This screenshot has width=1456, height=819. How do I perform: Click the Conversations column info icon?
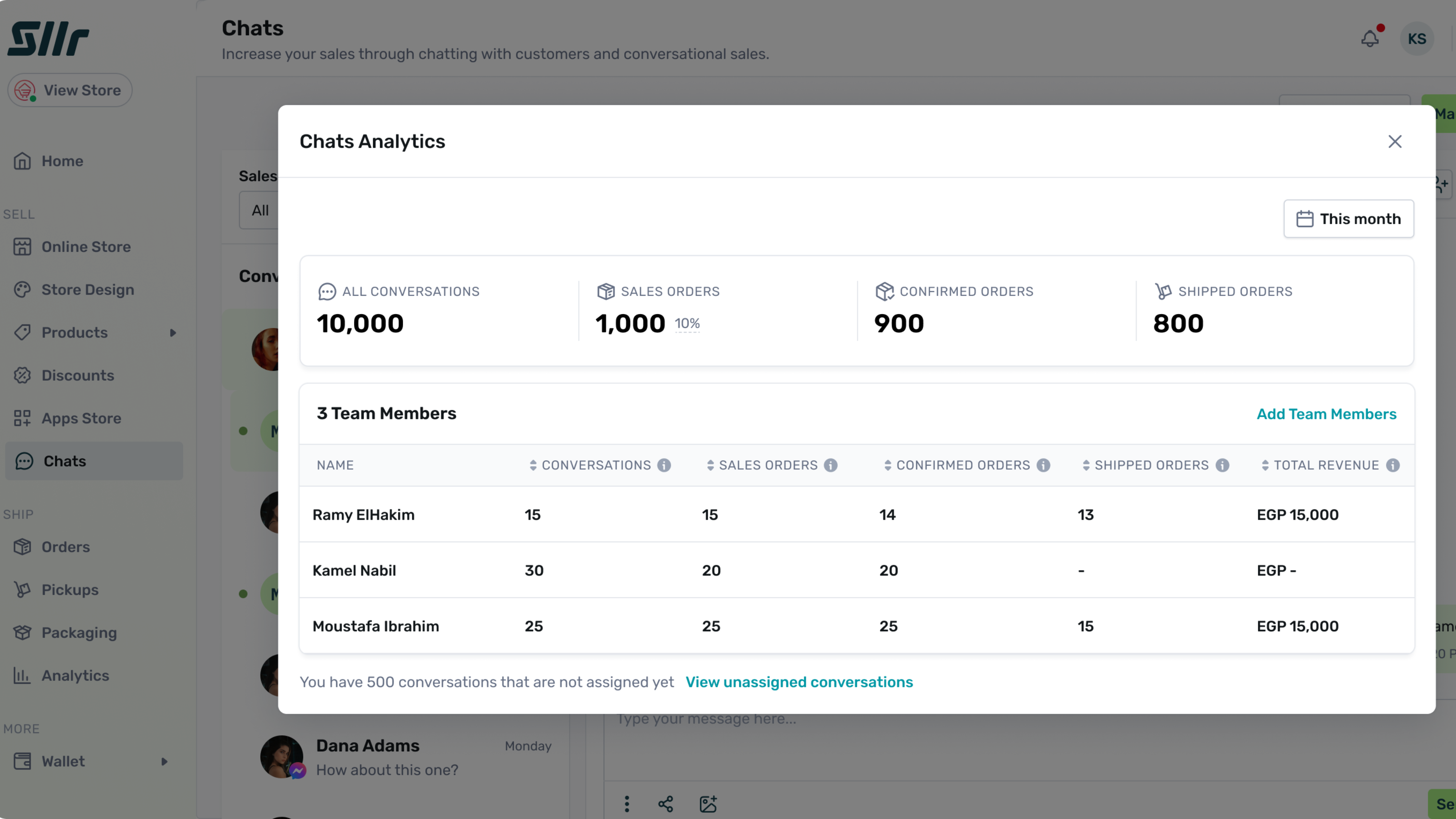[x=664, y=465]
